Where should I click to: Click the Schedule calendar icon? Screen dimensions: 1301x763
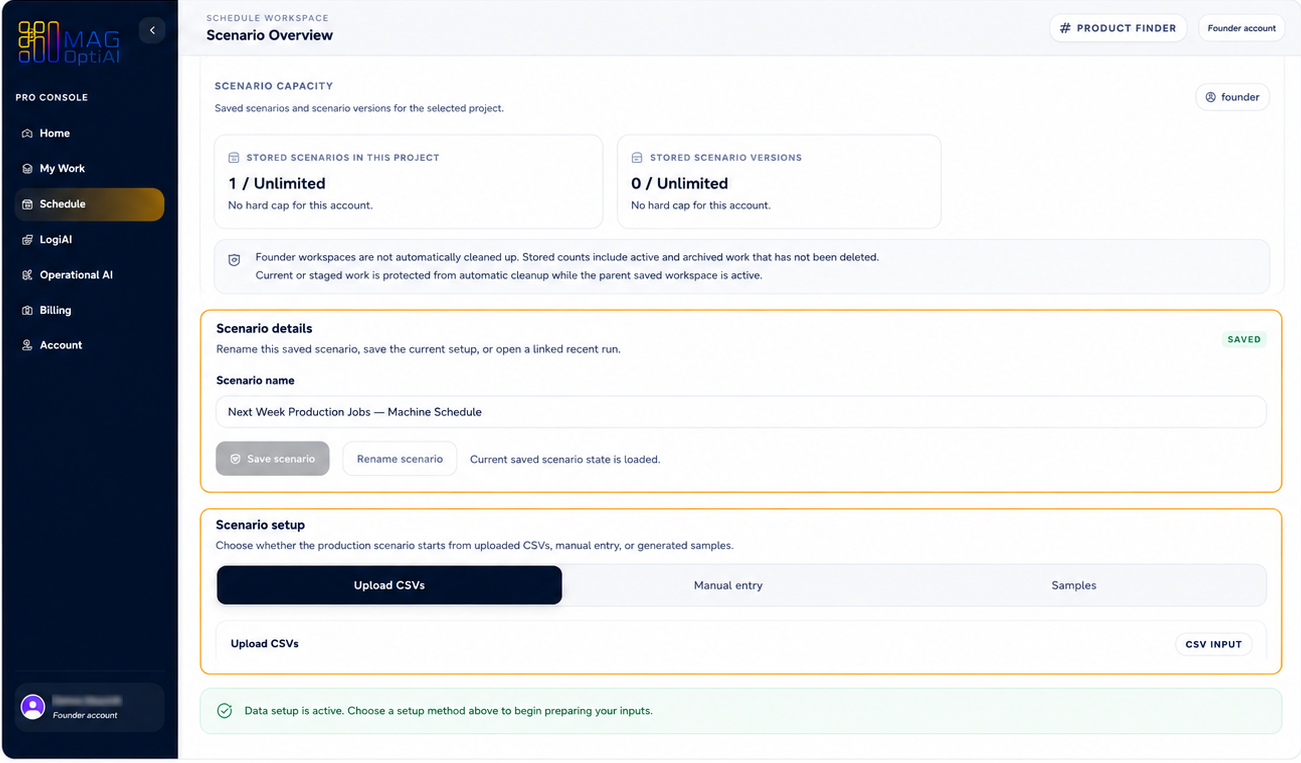[27, 204]
